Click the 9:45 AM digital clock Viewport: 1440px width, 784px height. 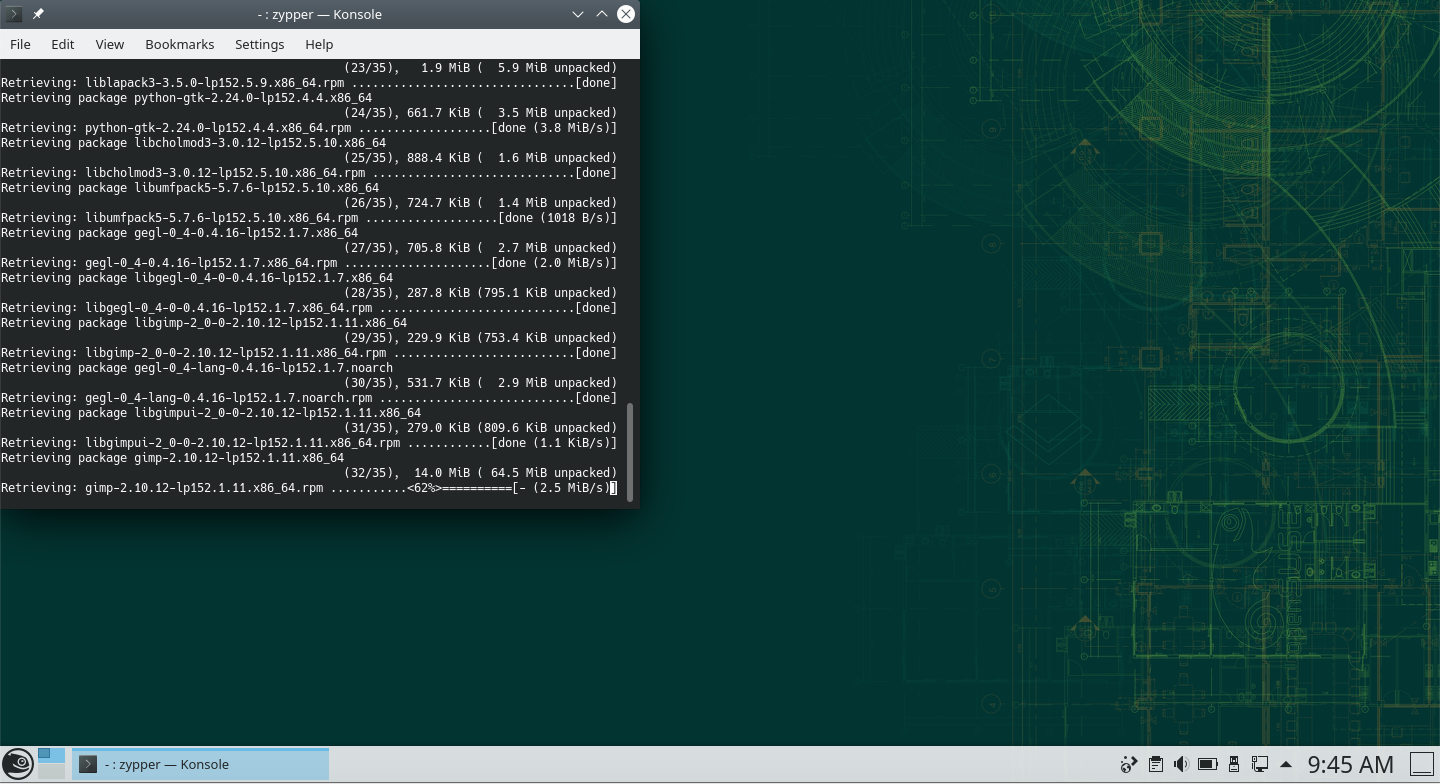pos(1350,765)
